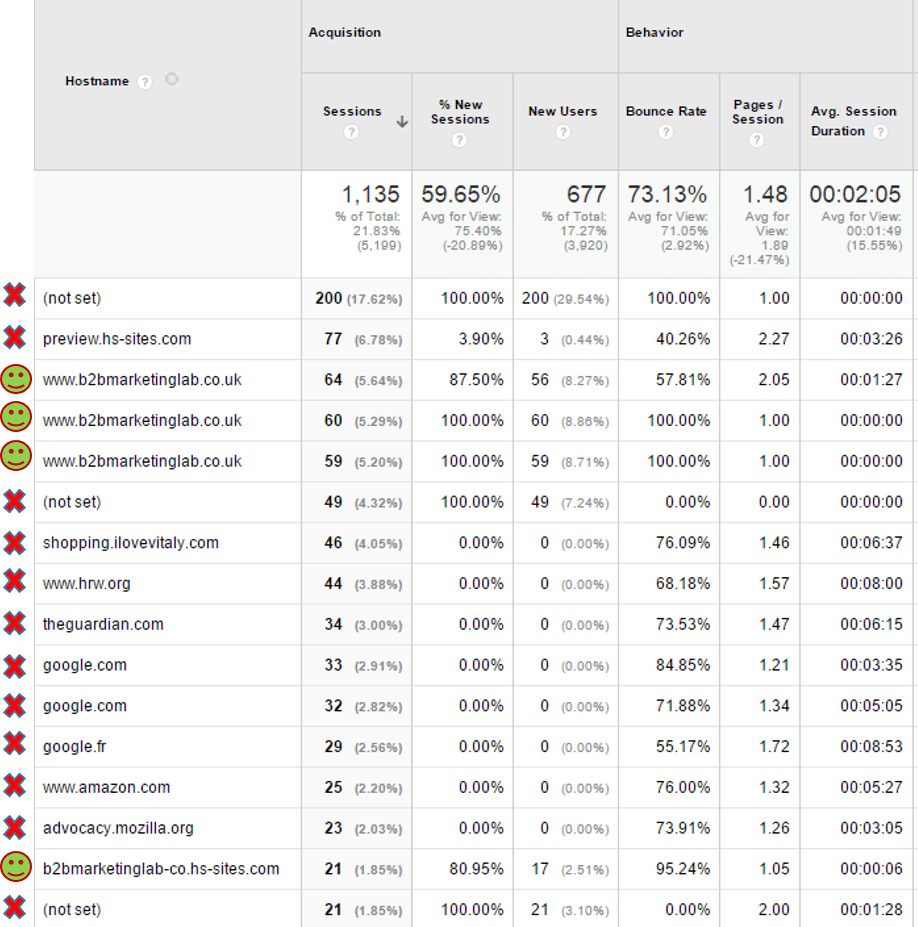
Task: Select the Acquisition section header
Action: (344, 32)
